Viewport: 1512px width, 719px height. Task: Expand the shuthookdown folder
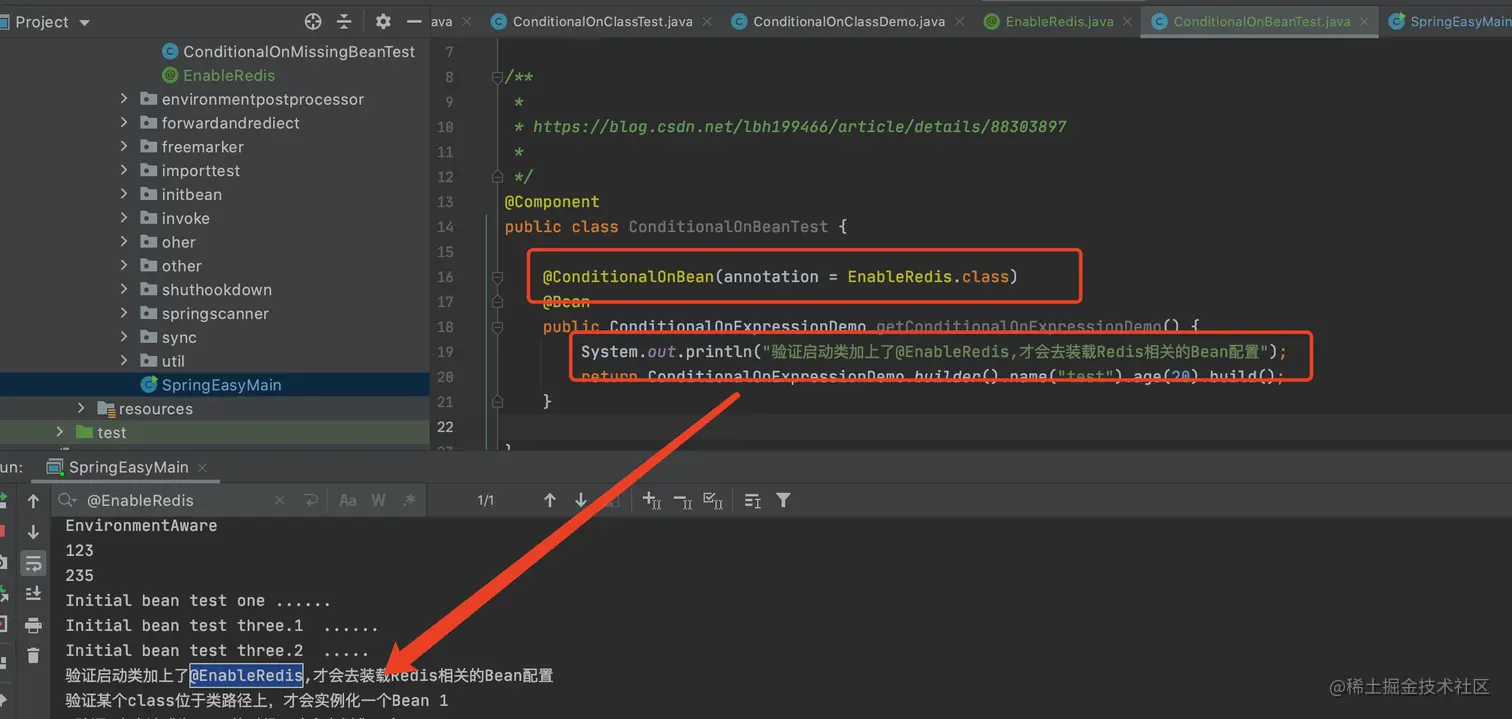pyautogui.click(x=124, y=290)
